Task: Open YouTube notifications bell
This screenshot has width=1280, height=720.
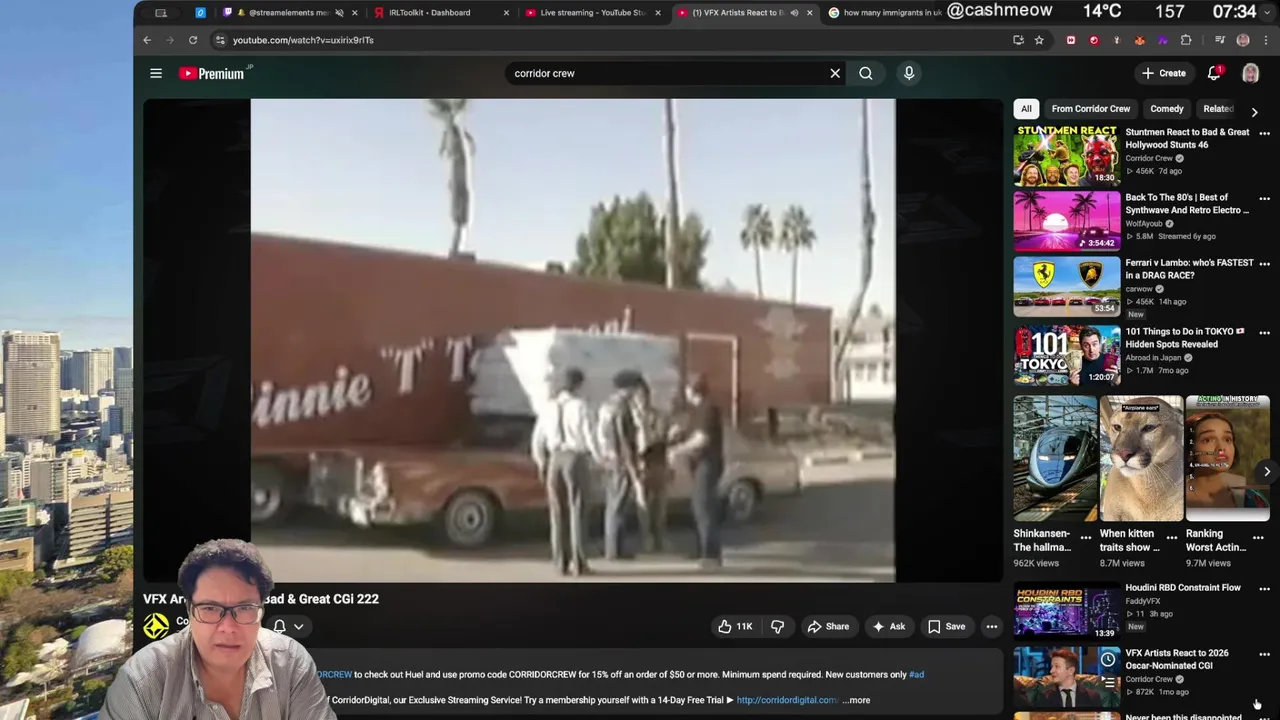Action: 1214,73
